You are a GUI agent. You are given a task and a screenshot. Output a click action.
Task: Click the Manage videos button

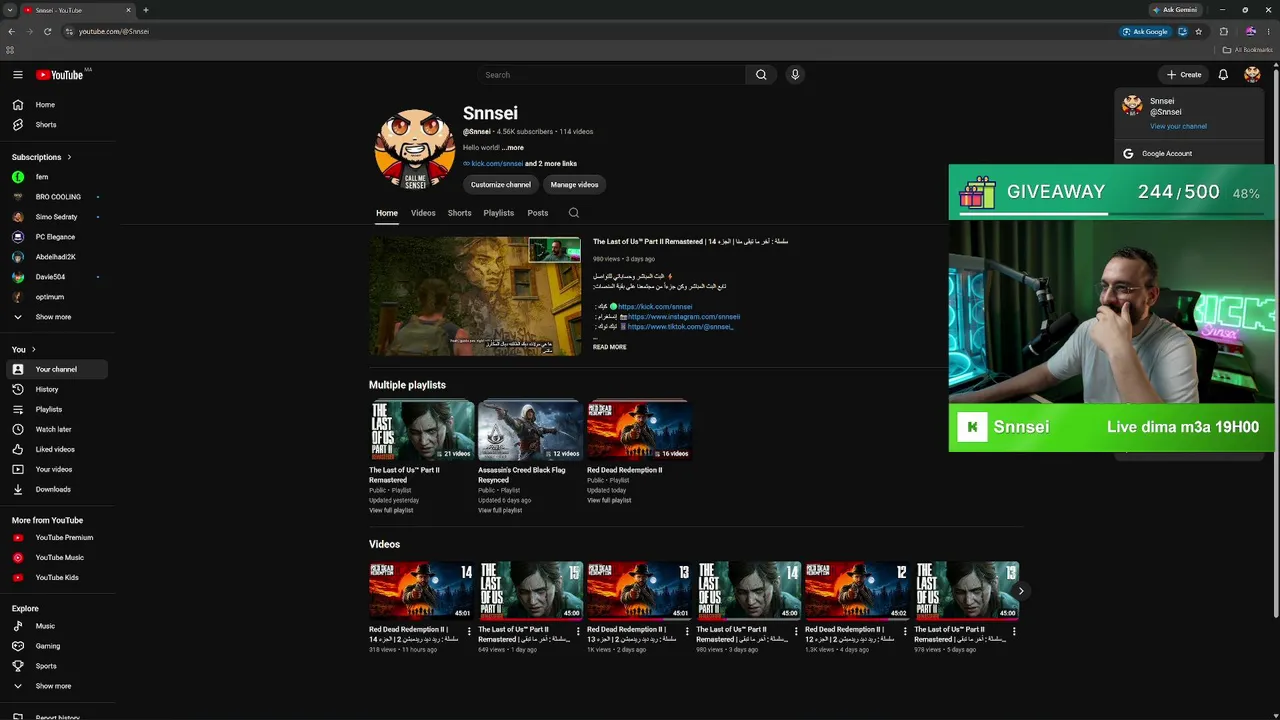pos(574,185)
